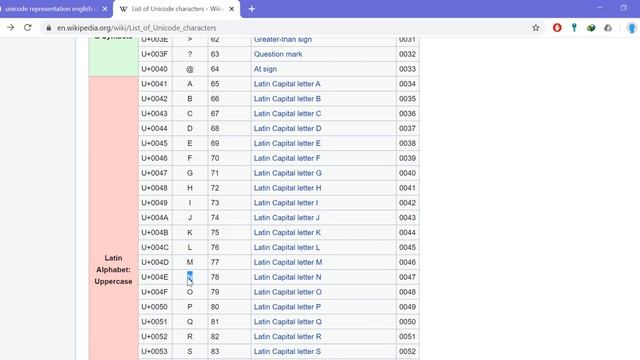Click the U+0041 code cell

point(155,84)
